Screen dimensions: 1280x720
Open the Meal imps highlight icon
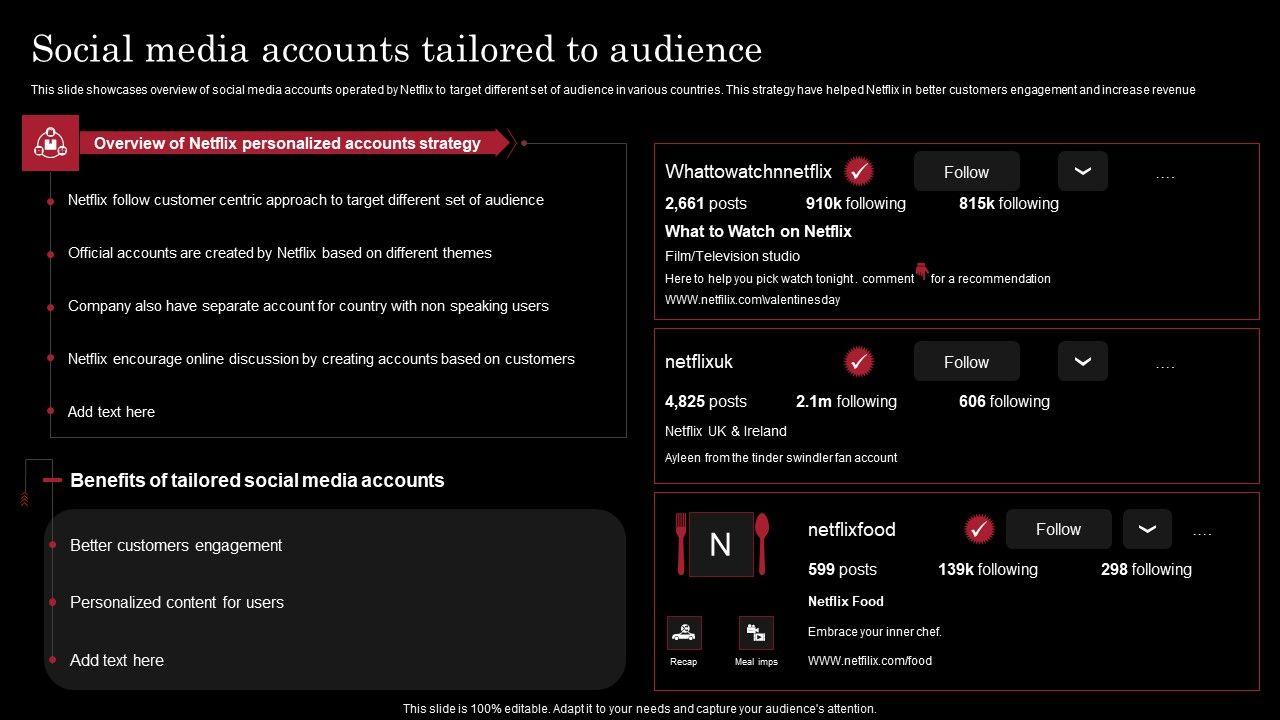[756, 633]
